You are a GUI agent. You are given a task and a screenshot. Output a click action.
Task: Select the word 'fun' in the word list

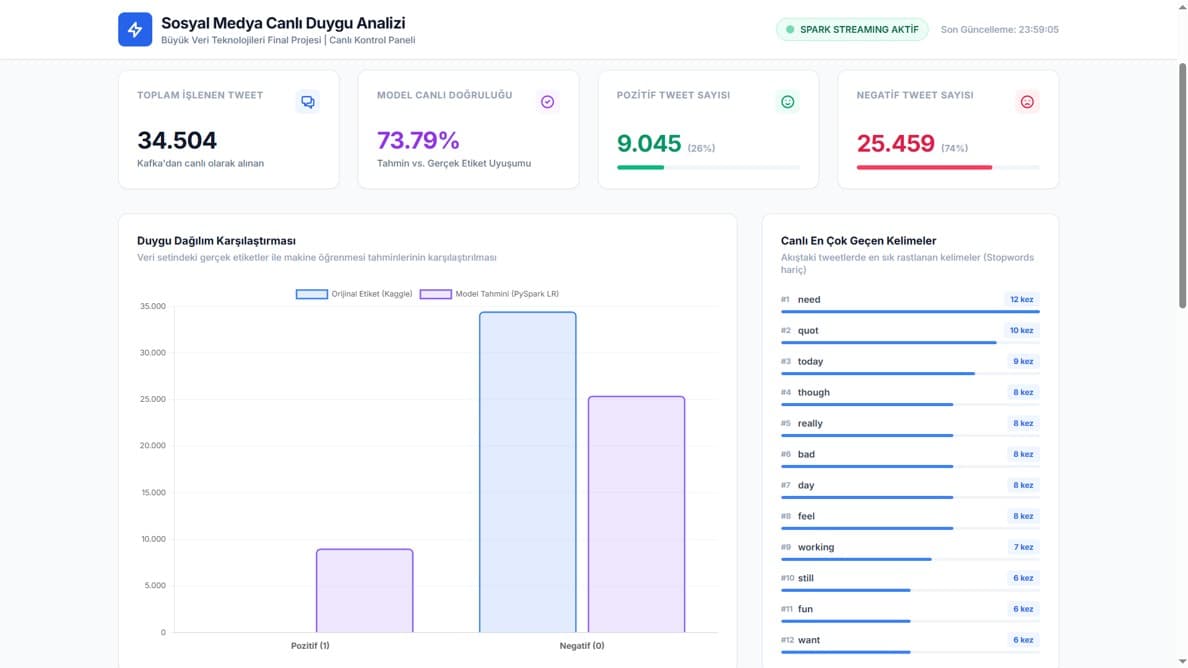tap(805, 609)
